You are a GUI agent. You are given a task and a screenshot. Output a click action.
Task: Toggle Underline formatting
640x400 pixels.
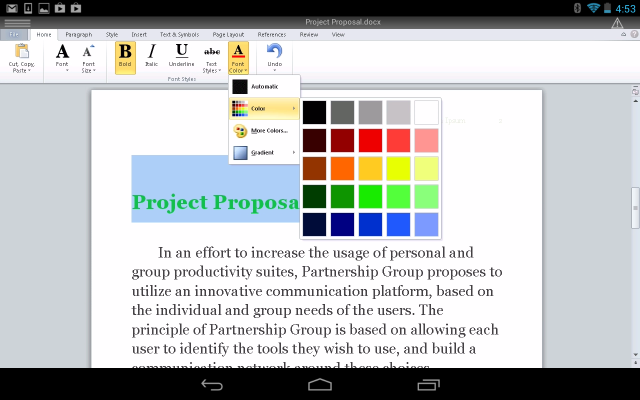coord(181,58)
